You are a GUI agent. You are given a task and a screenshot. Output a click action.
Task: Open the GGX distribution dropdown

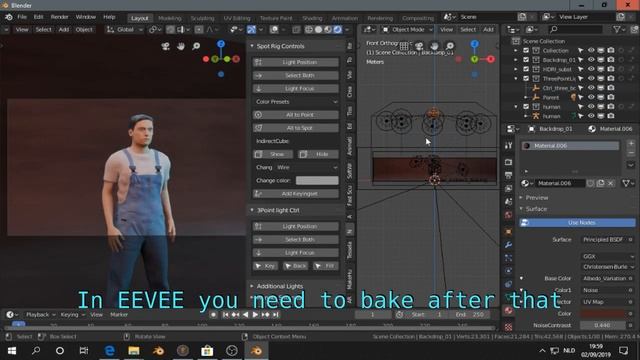tap(608, 256)
